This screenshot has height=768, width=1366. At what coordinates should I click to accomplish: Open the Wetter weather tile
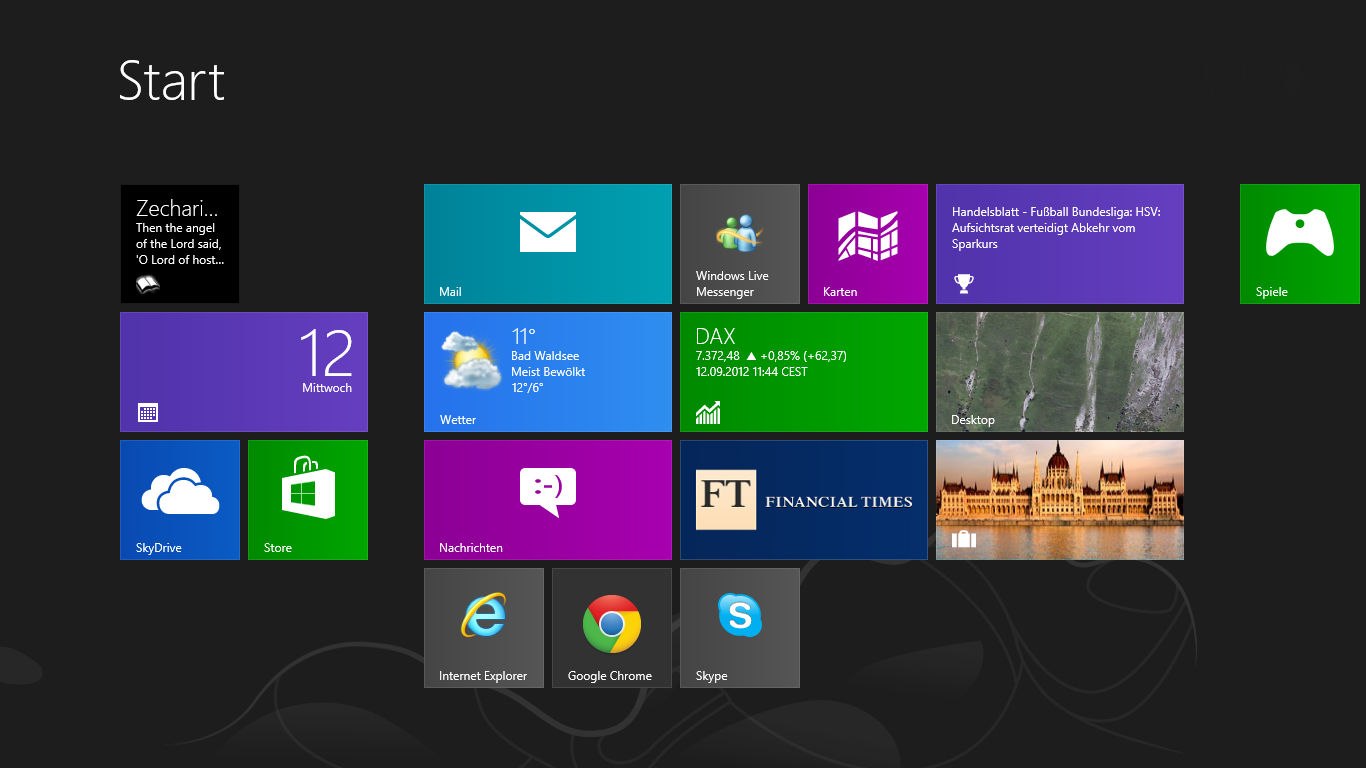(x=547, y=371)
